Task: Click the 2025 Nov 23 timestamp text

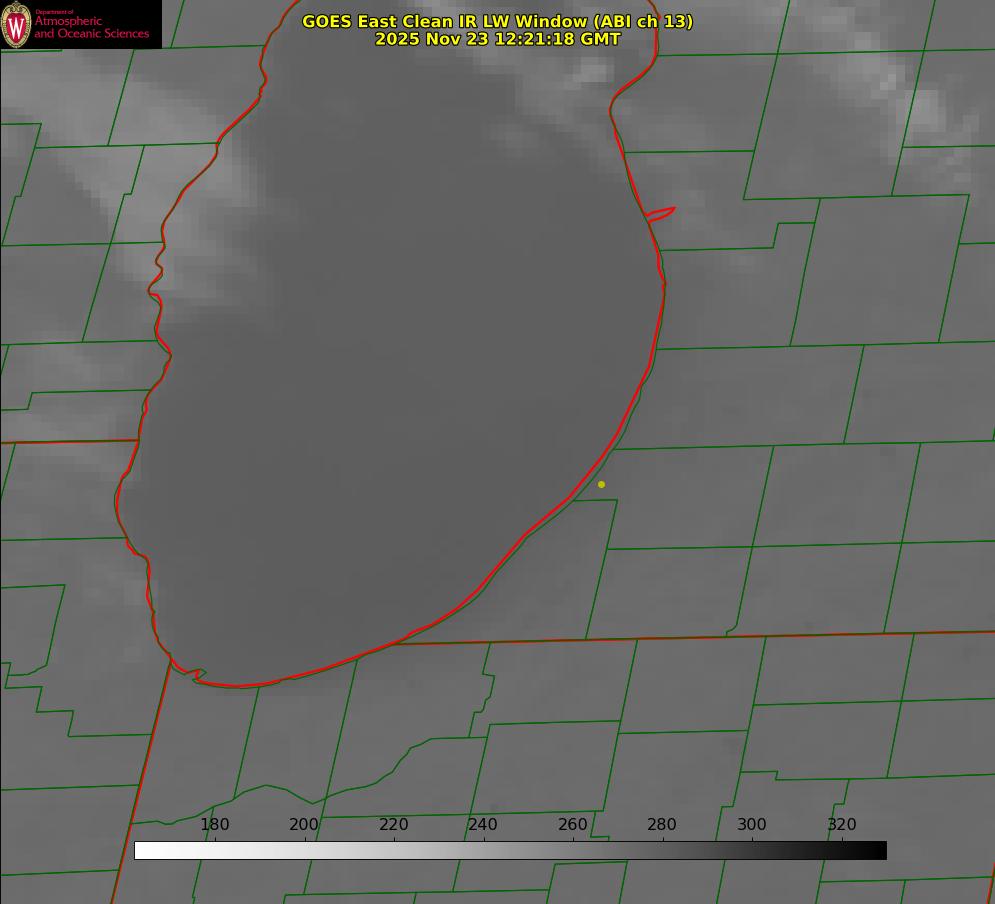Action: (497, 39)
